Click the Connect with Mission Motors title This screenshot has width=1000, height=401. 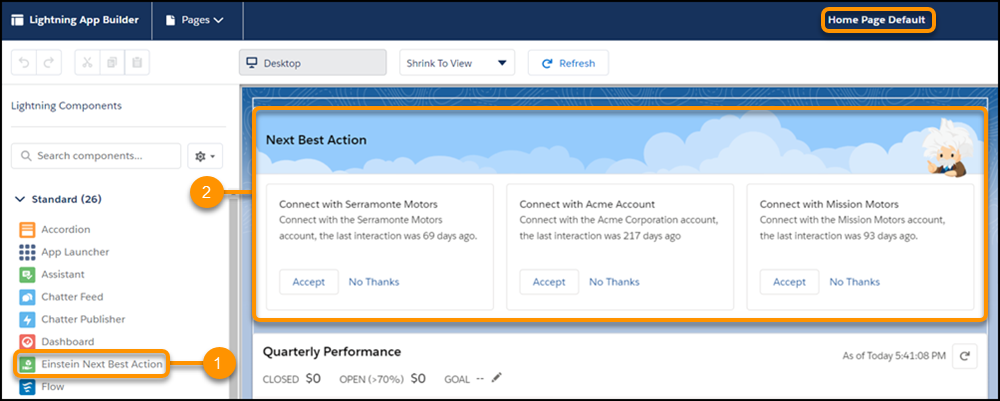point(829,205)
